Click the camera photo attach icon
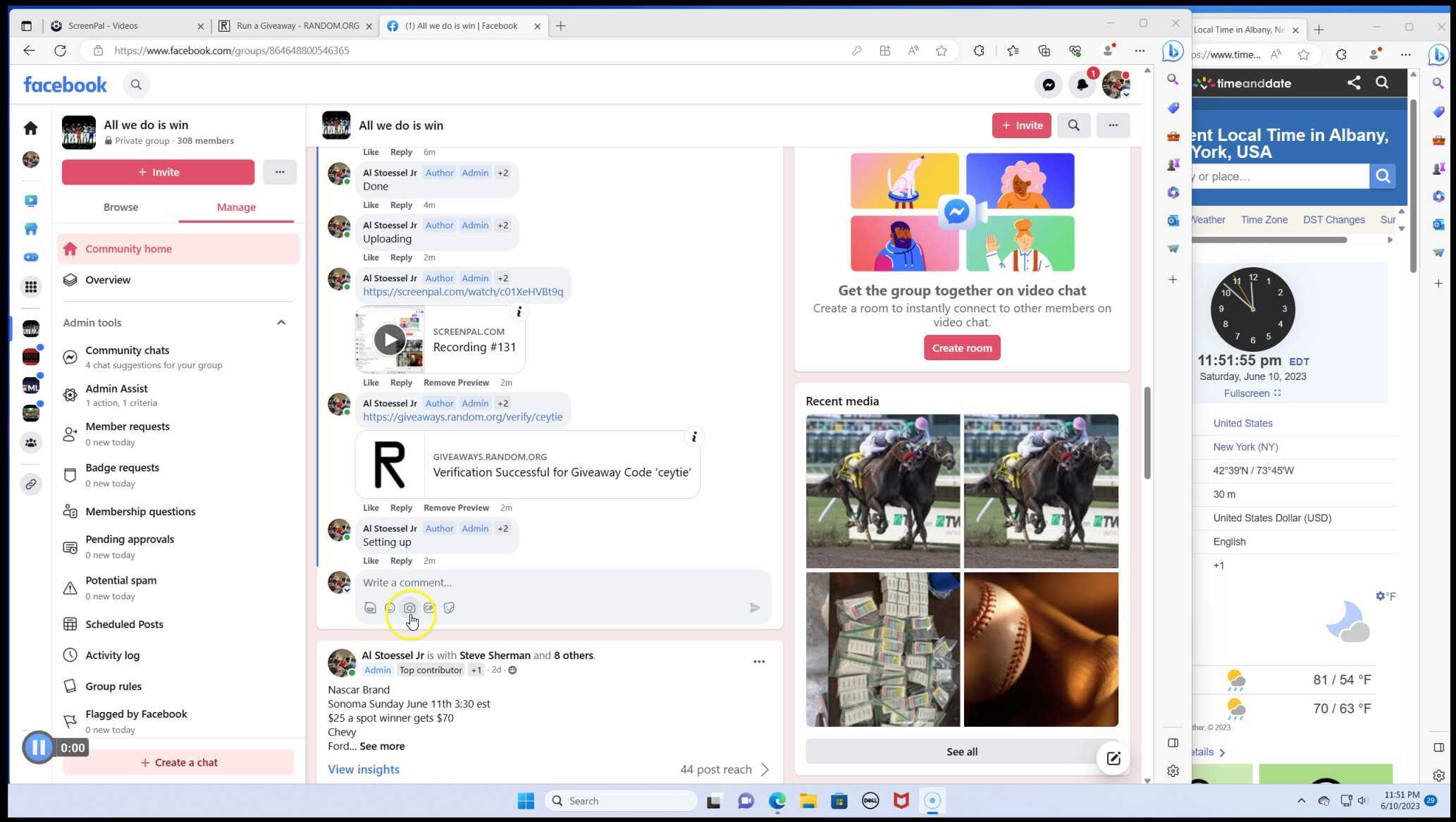Screen dimensions: 1456x822 (409, 608)
